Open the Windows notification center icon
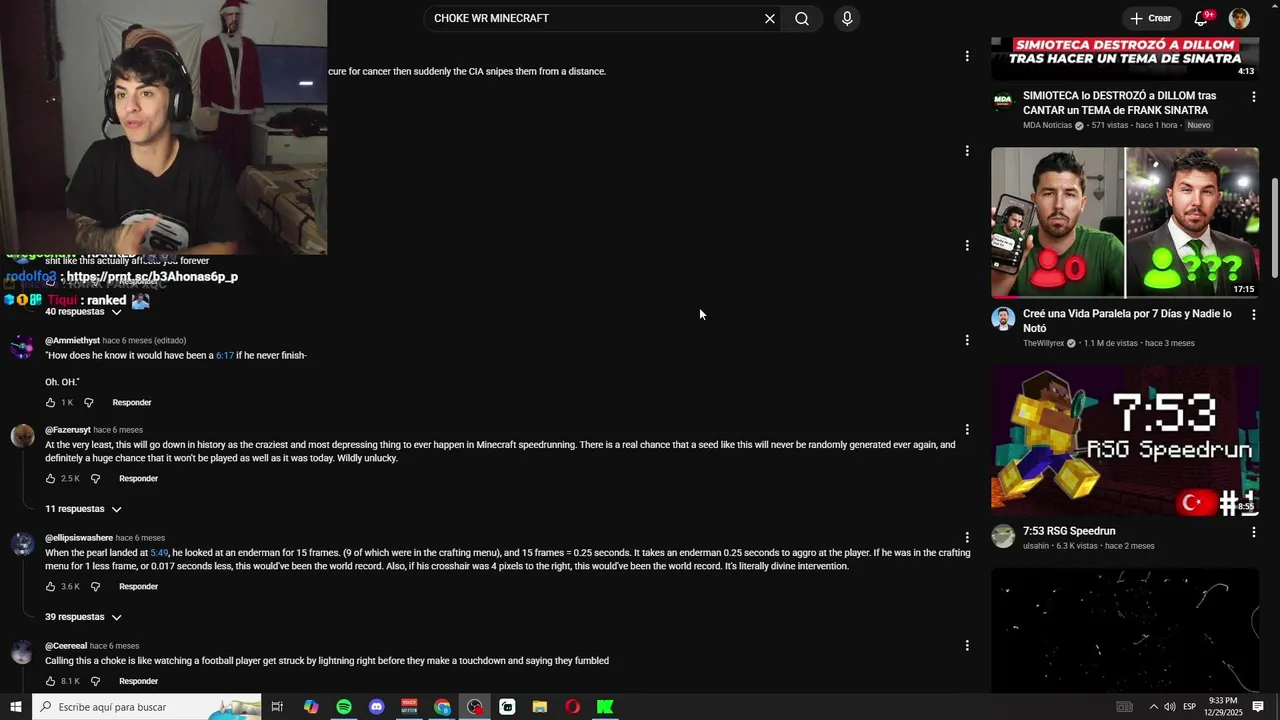Viewport: 1280px width, 720px height. coord(1258,707)
